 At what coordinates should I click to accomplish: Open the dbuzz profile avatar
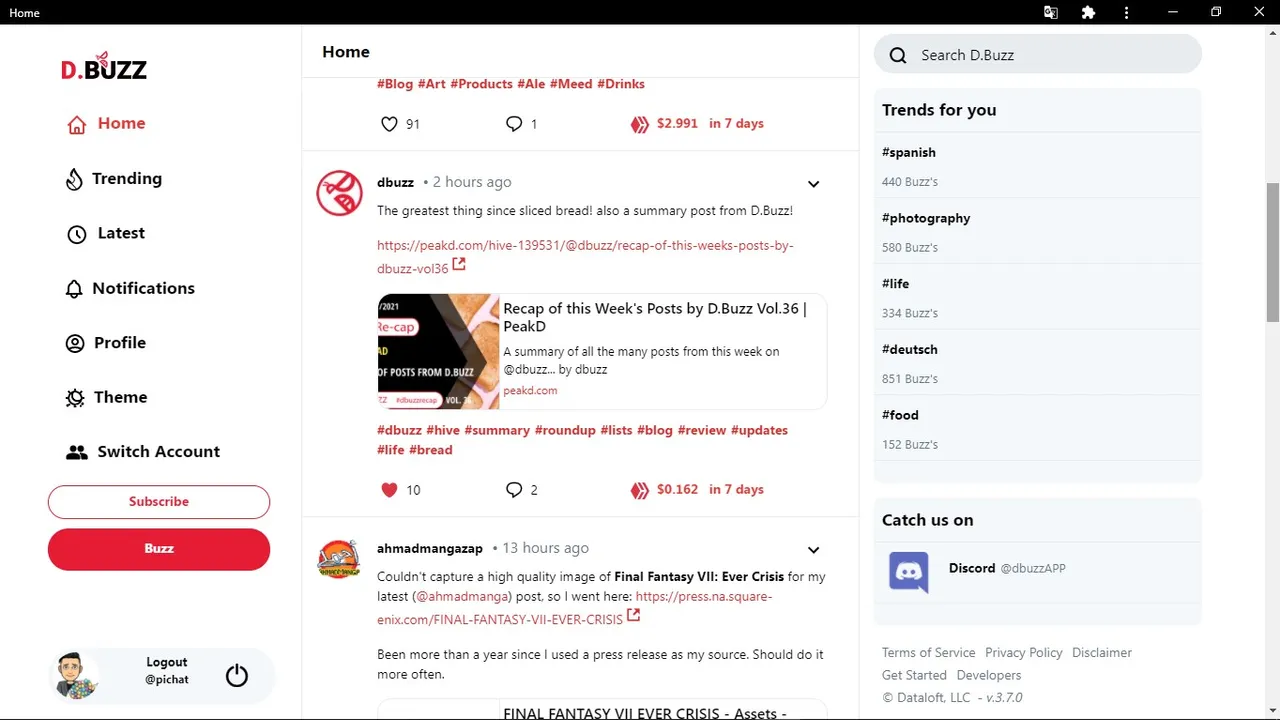[340, 193]
